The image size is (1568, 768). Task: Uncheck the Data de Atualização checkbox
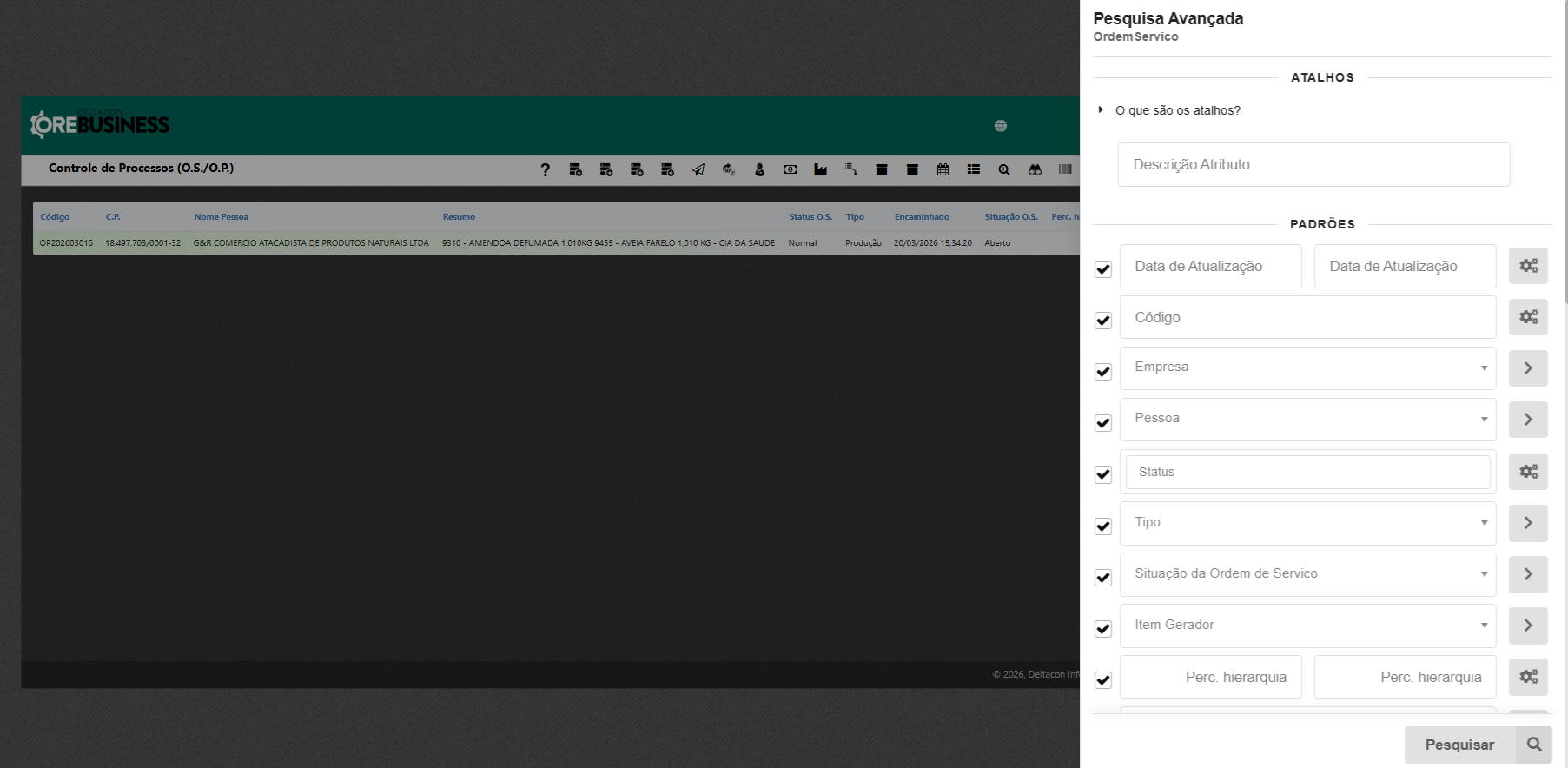(x=1103, y=269)
